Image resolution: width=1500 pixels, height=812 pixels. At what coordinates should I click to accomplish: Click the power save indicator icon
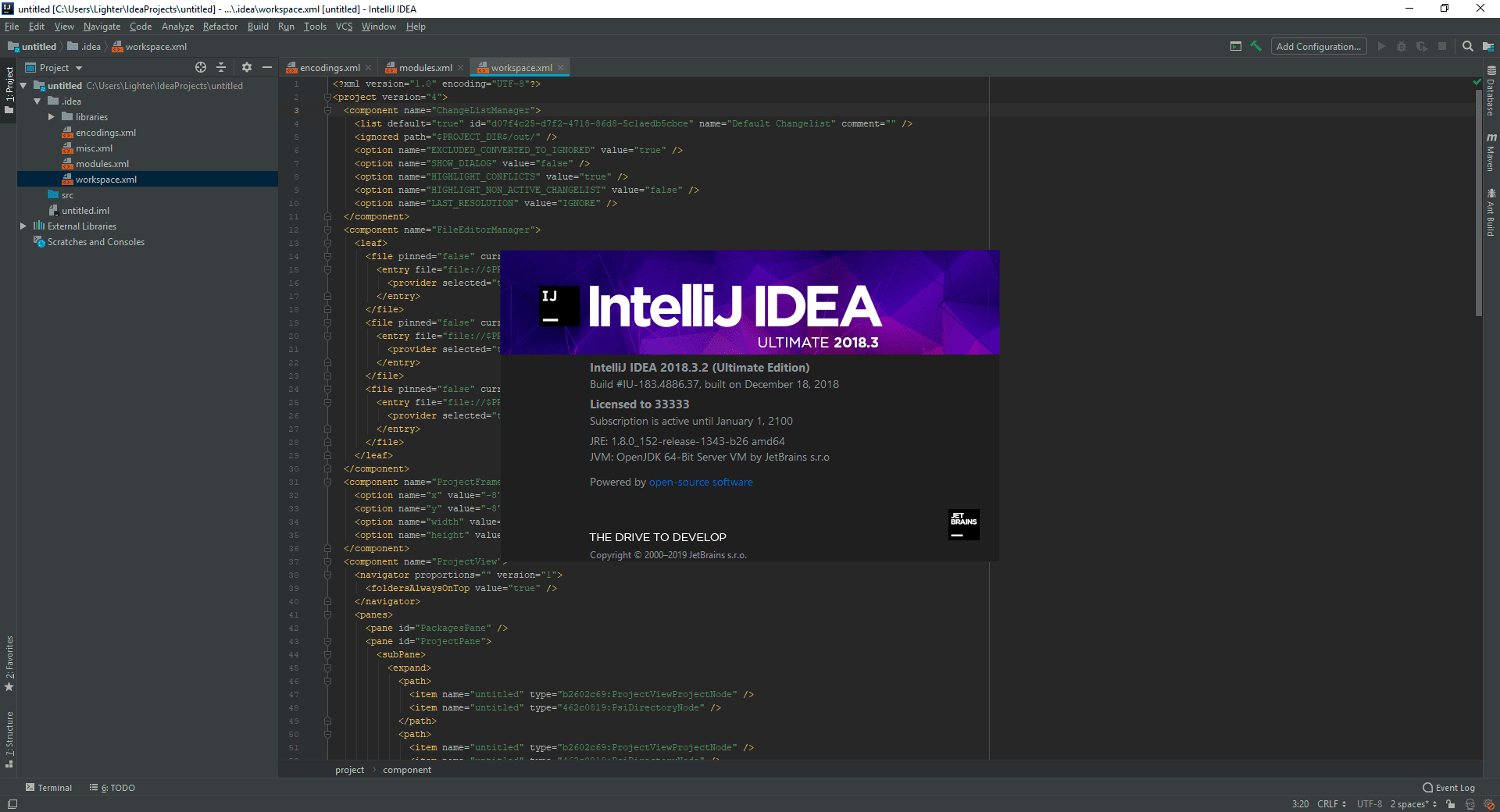(1489, 803)
